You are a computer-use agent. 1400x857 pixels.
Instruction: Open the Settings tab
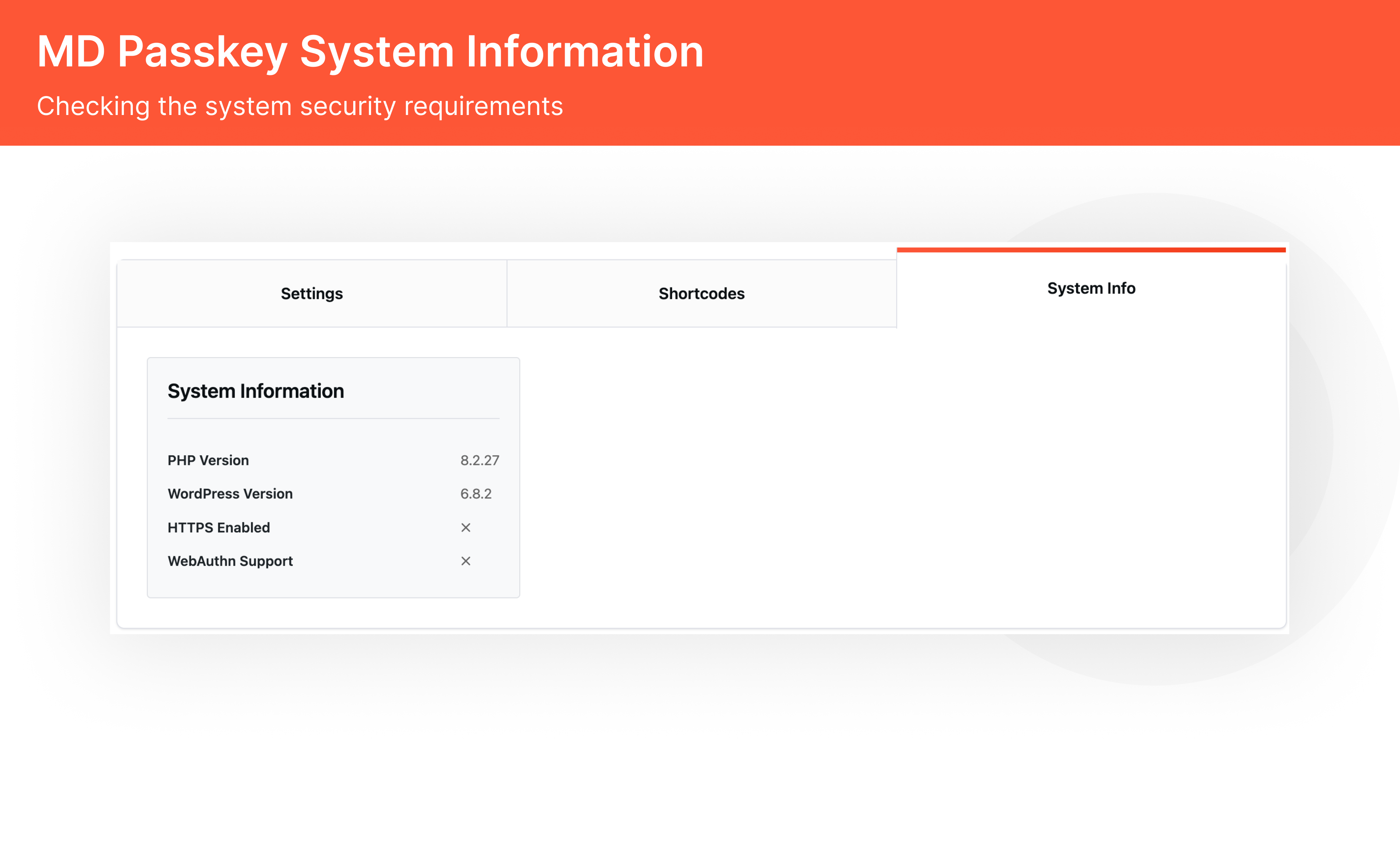pyautogui.click(x=311, y=294)
